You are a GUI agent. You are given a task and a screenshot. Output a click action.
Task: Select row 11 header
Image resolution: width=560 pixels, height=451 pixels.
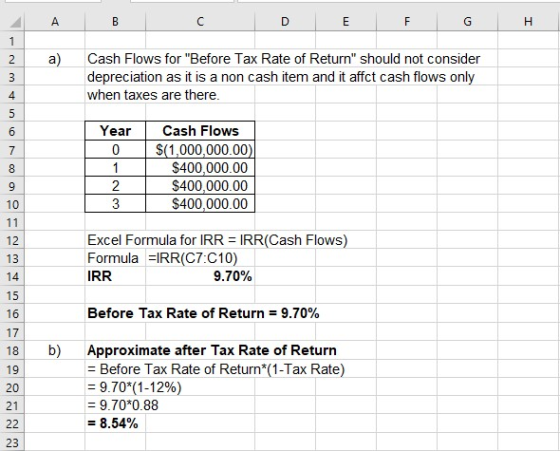12,222
